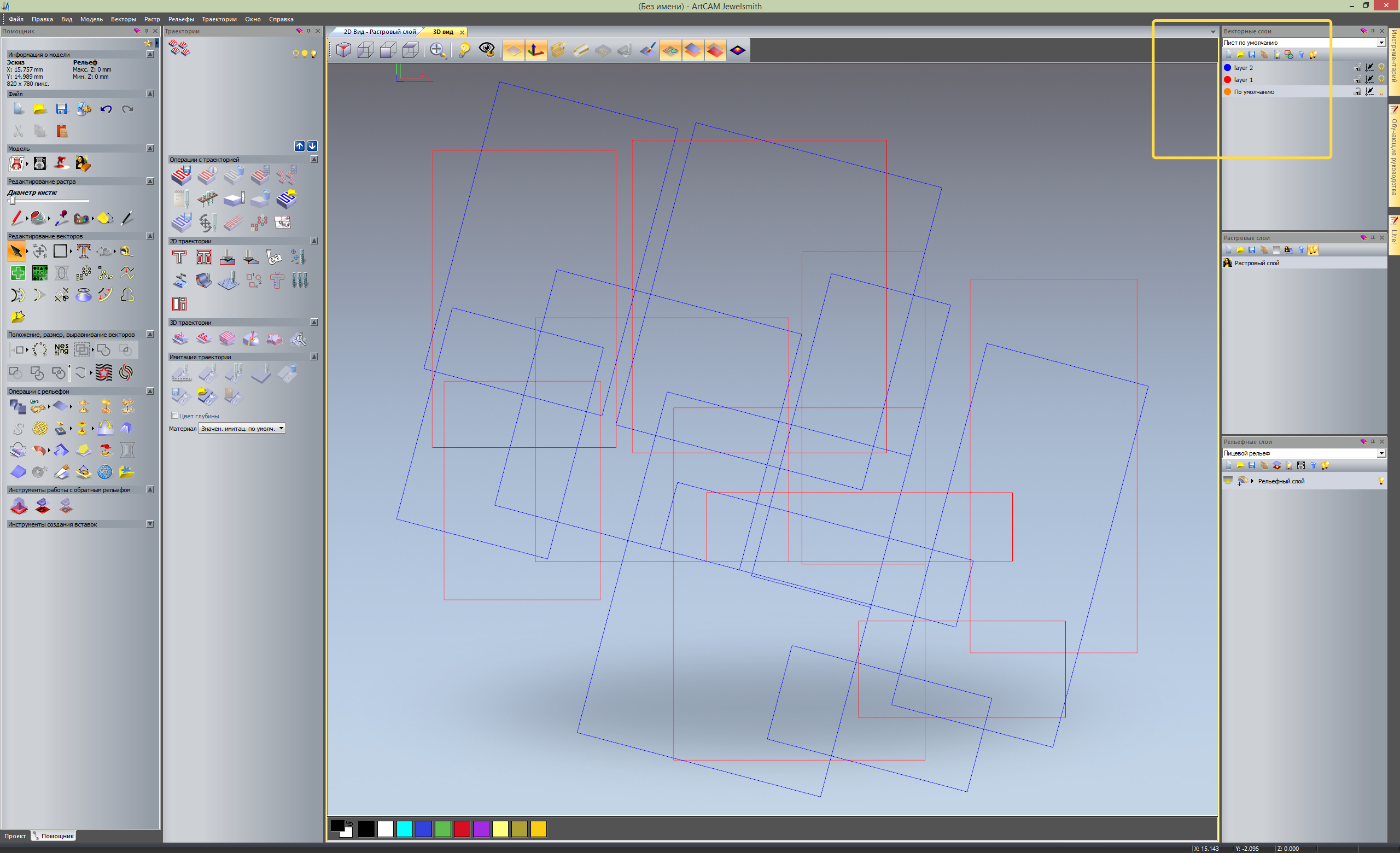Open the Траектории menu
The height and width of the screenshot is (853, 1400).
pyautogui.click(x=219, y=19)
